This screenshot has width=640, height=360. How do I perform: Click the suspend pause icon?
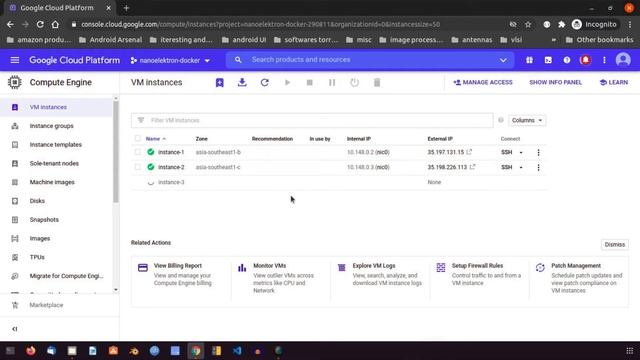click(332, 82)
